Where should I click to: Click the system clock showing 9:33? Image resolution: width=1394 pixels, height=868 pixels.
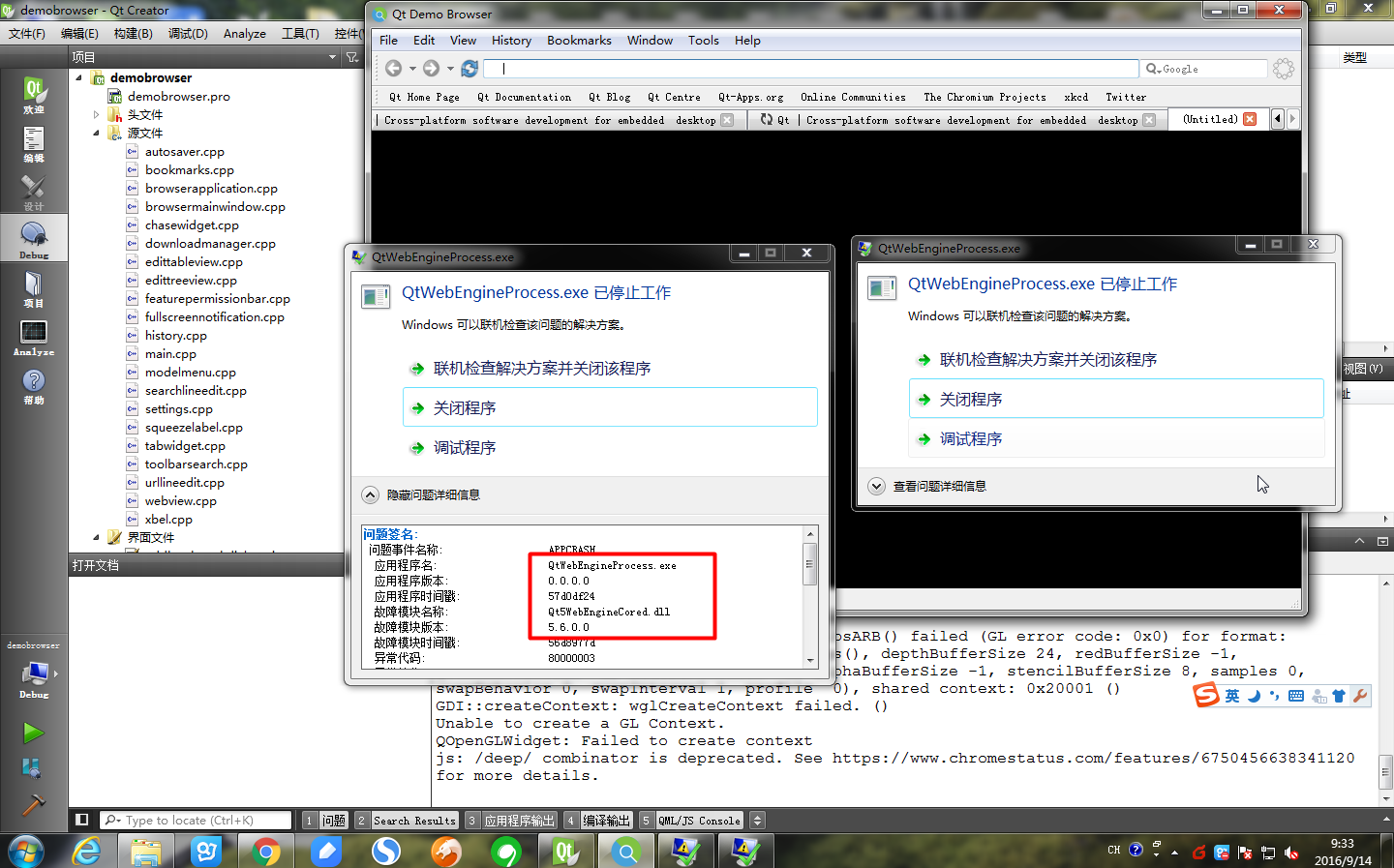(1342, 844)
